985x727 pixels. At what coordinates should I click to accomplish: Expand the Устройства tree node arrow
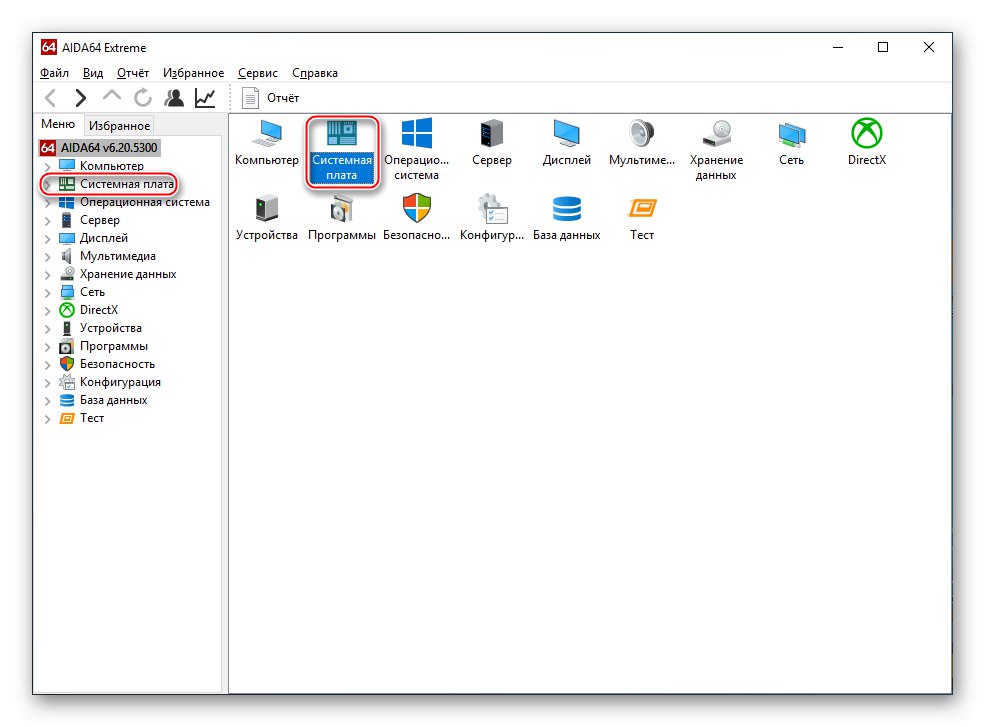[48, 329]
